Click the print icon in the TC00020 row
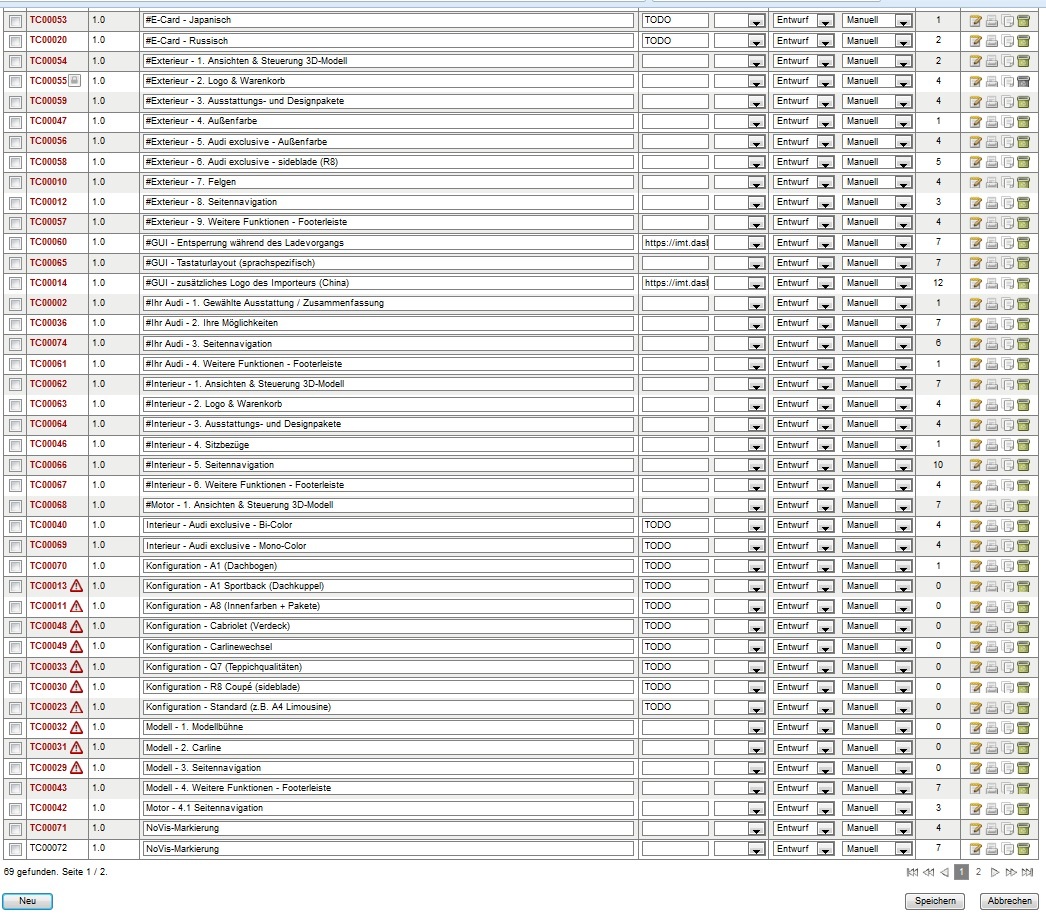1046x916 pixels. coord(992,41)
